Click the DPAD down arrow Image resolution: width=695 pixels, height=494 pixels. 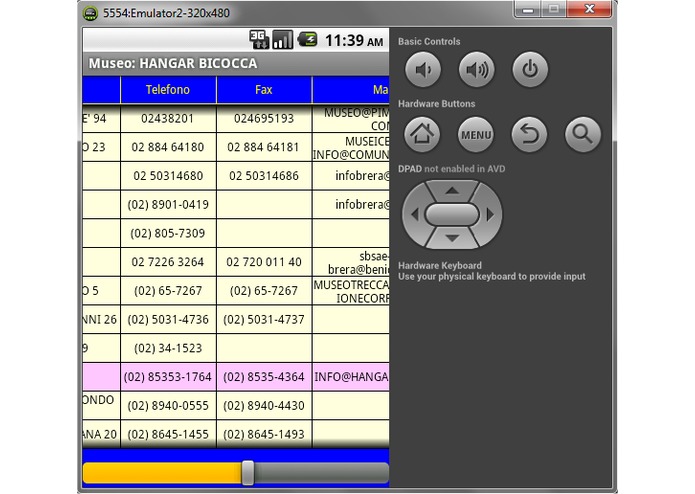tap(452, 238)
